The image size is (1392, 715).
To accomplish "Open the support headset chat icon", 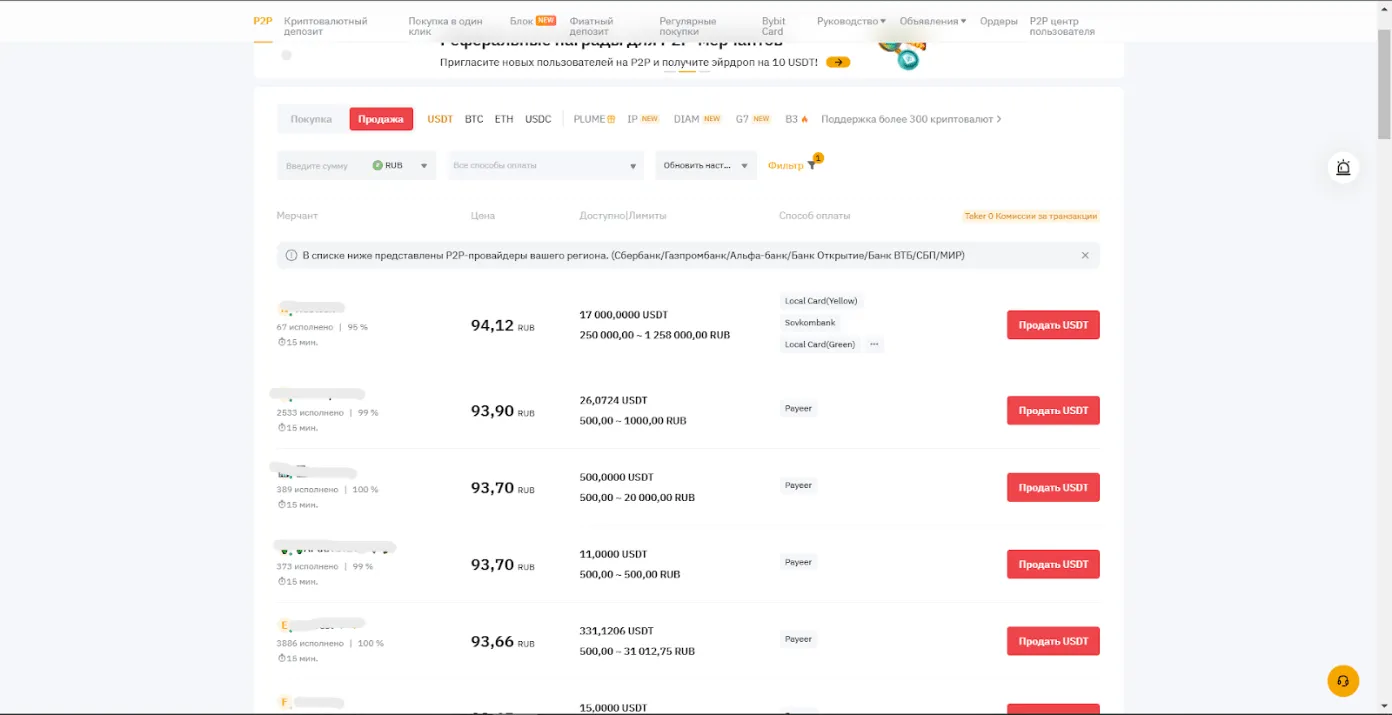I will tap(1343, 681).
